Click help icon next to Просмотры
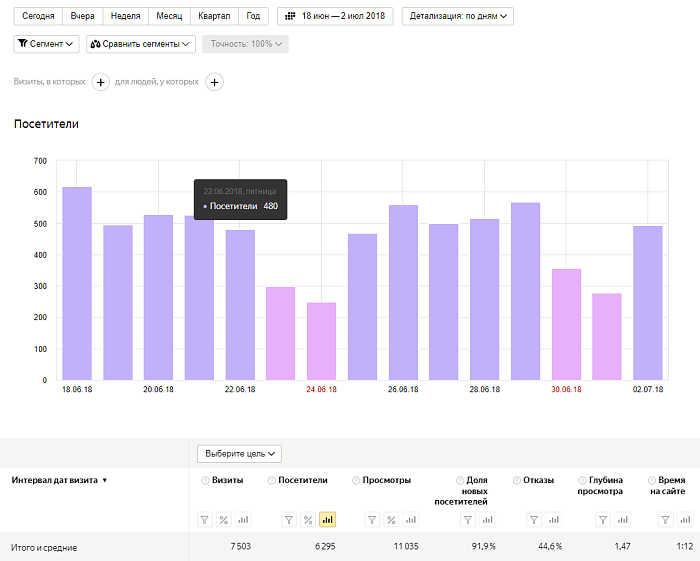The height and width of the screenshot is (561, 700). pos(356,481)
